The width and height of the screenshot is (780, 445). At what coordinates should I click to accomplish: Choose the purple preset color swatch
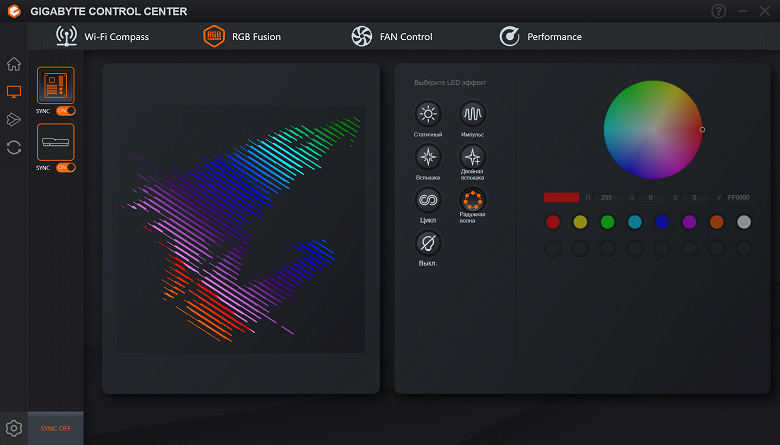tap(689, 222)
